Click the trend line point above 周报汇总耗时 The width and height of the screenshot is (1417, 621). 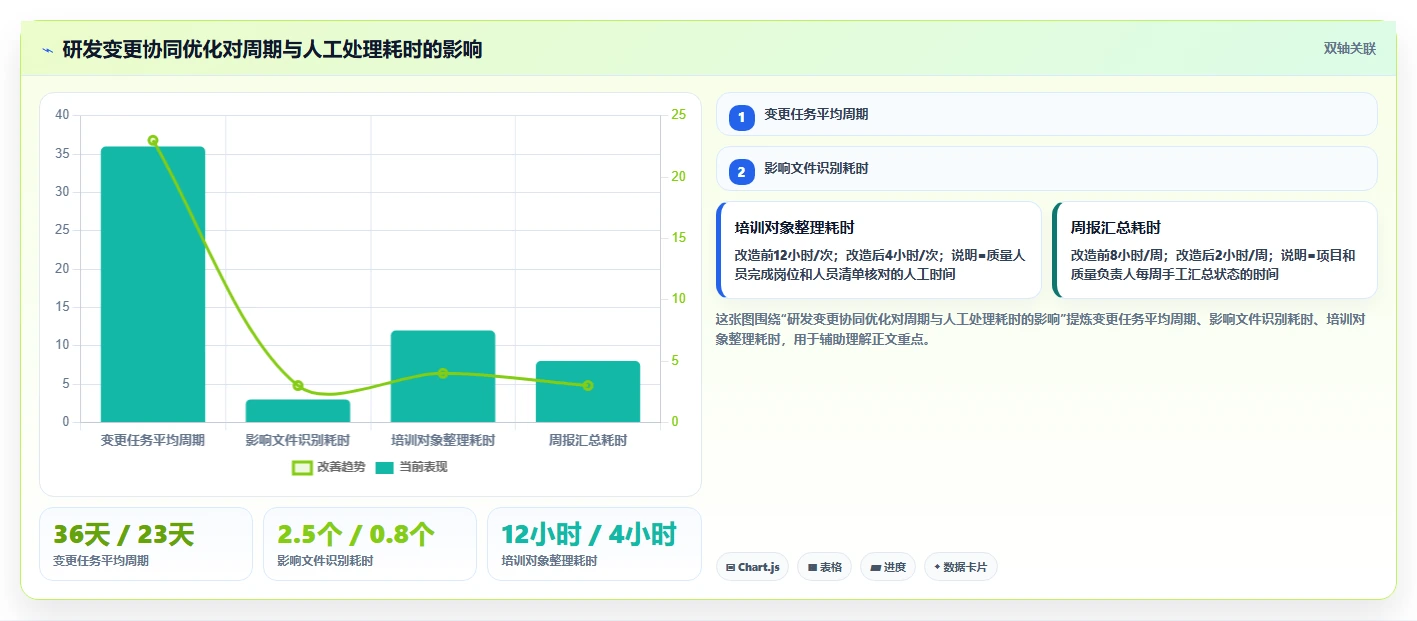tap(588, 386)
